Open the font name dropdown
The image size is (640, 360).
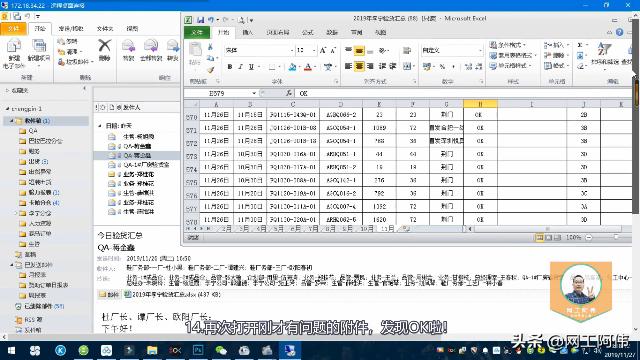click(291, 50)
